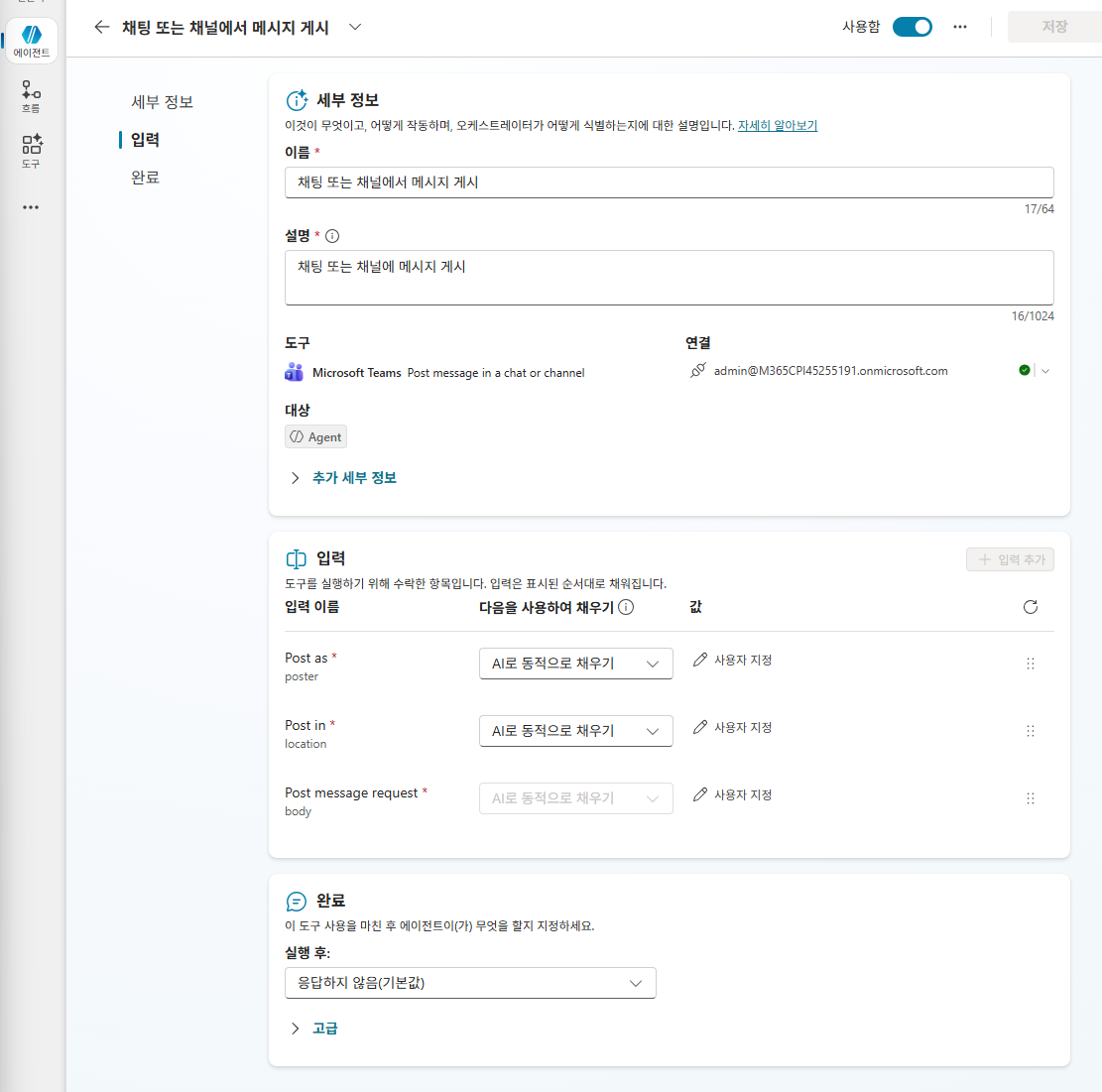
Task: Click the info icon next to 설명
Action: 332,236
